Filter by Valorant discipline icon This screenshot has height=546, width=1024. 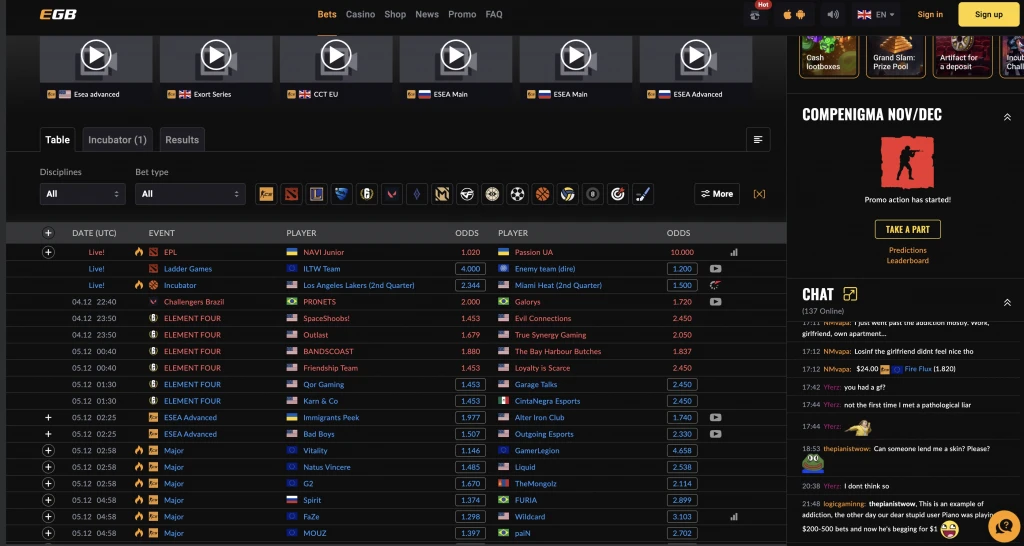coord(391,194)
